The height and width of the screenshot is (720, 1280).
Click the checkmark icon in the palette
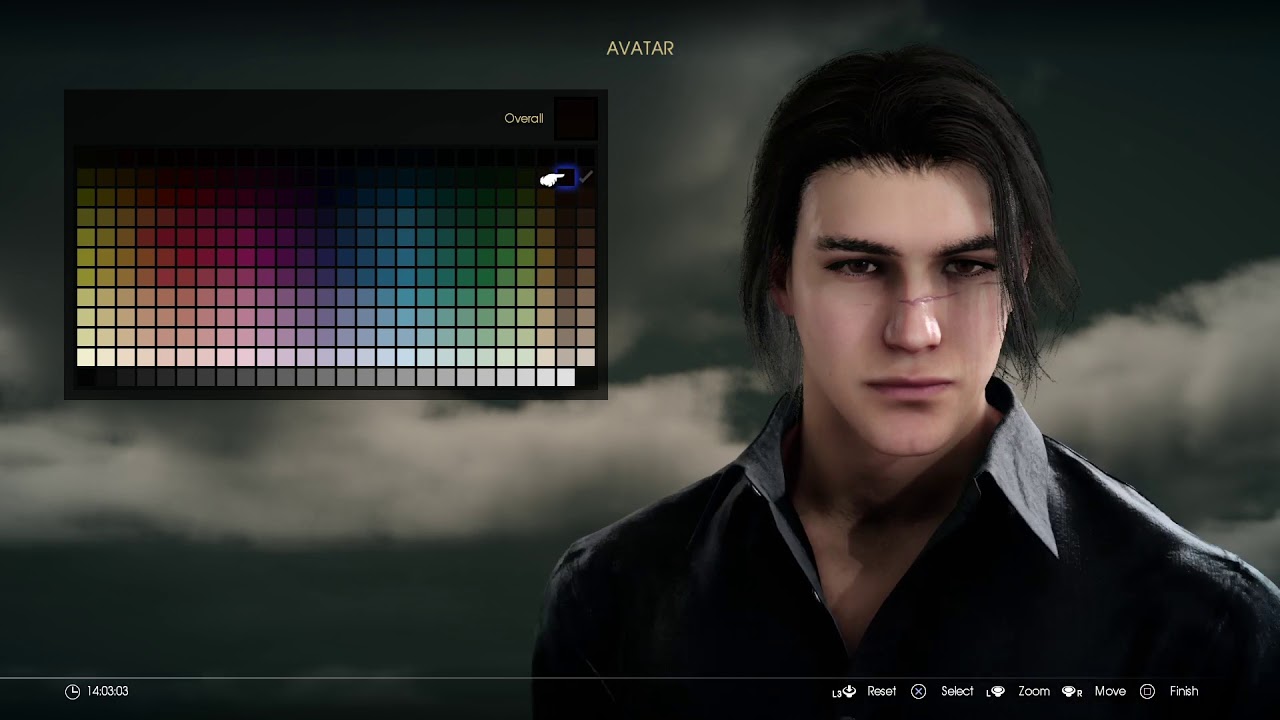click(x=586, y=177)
